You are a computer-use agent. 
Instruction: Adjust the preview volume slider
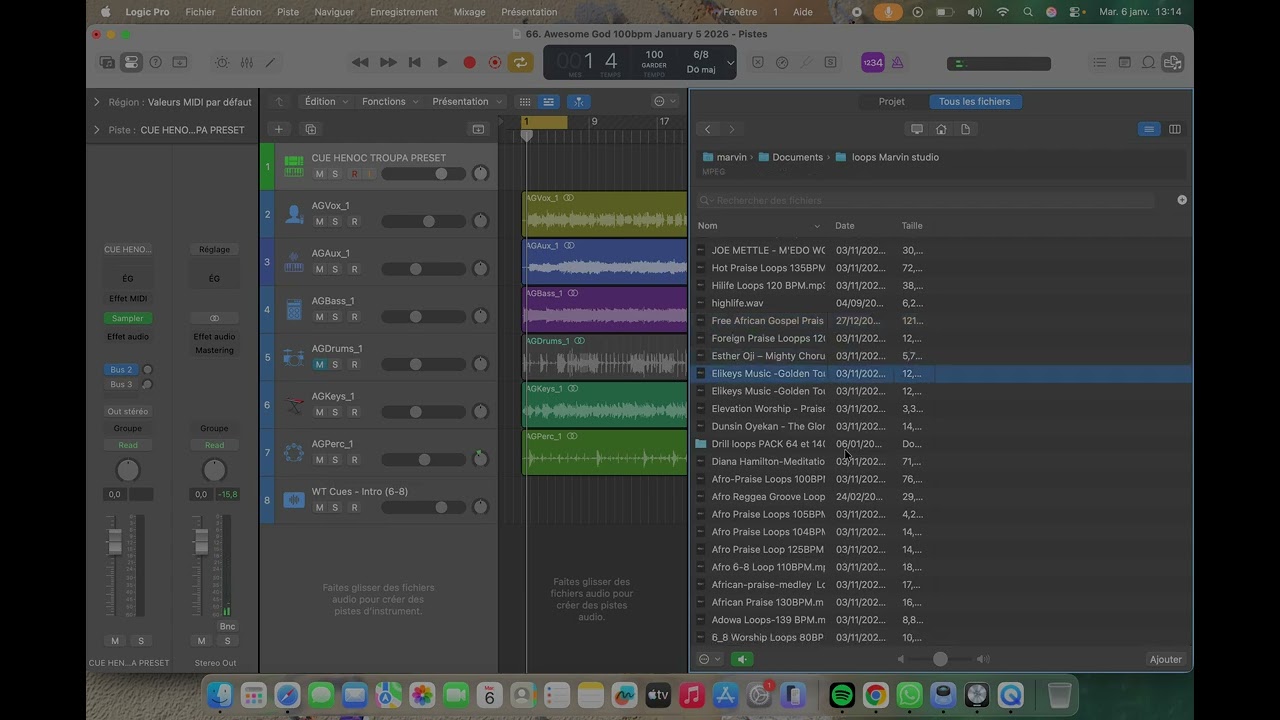tap(940, 659)
